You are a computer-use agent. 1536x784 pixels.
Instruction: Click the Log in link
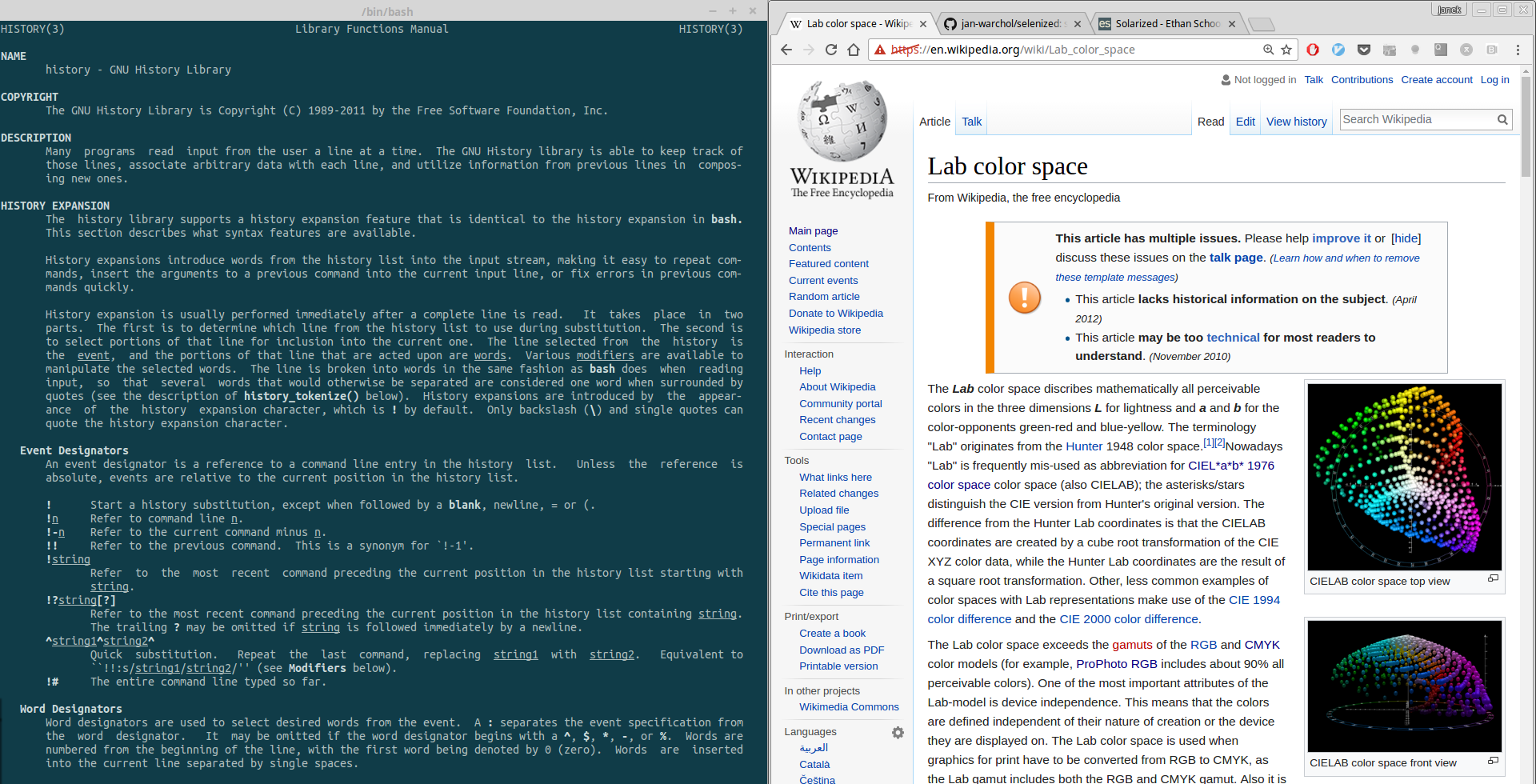point(1494,80)
